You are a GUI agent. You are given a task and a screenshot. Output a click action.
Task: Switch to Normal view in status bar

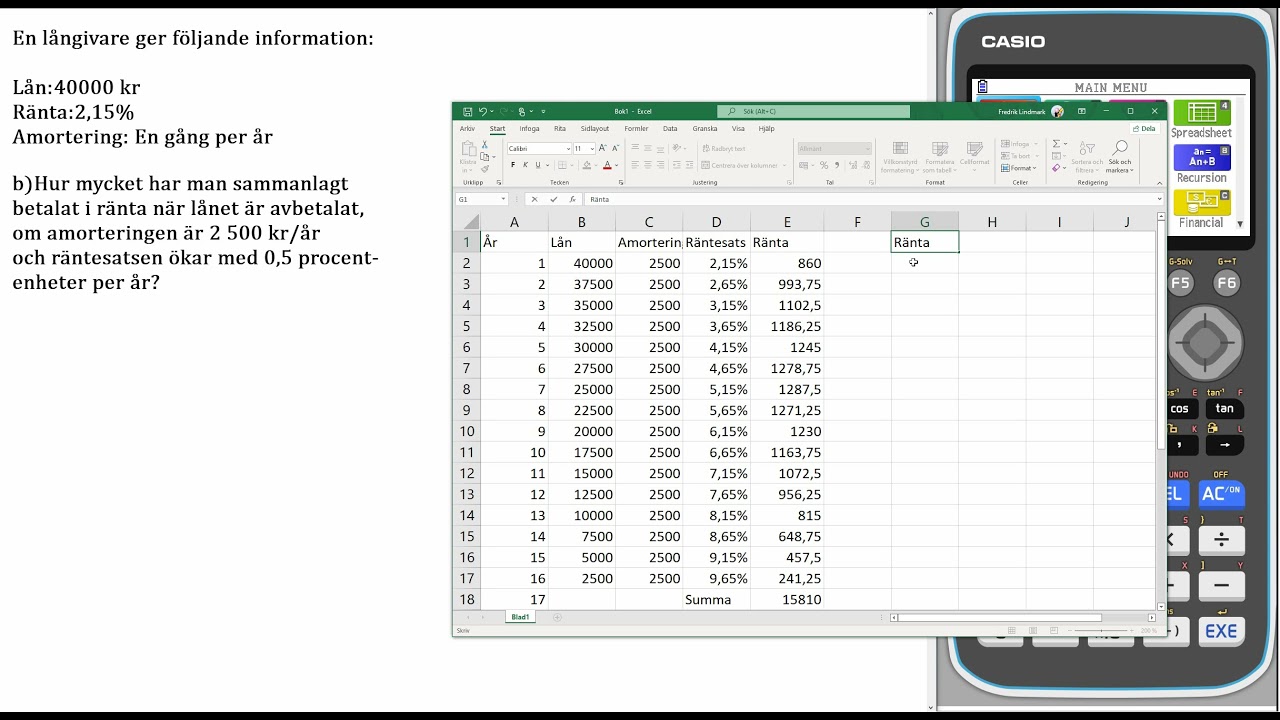[1012, 631]
